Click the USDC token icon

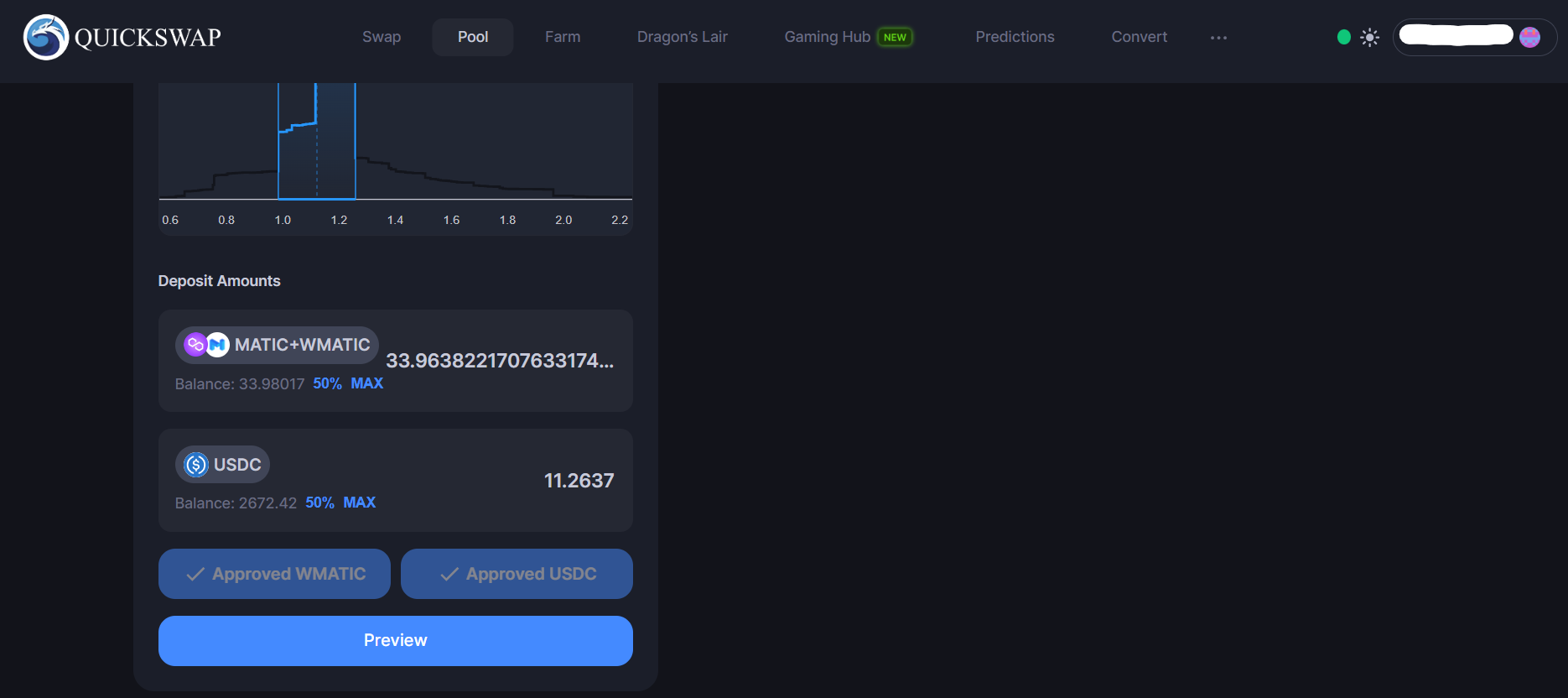[x=196, y=465]
